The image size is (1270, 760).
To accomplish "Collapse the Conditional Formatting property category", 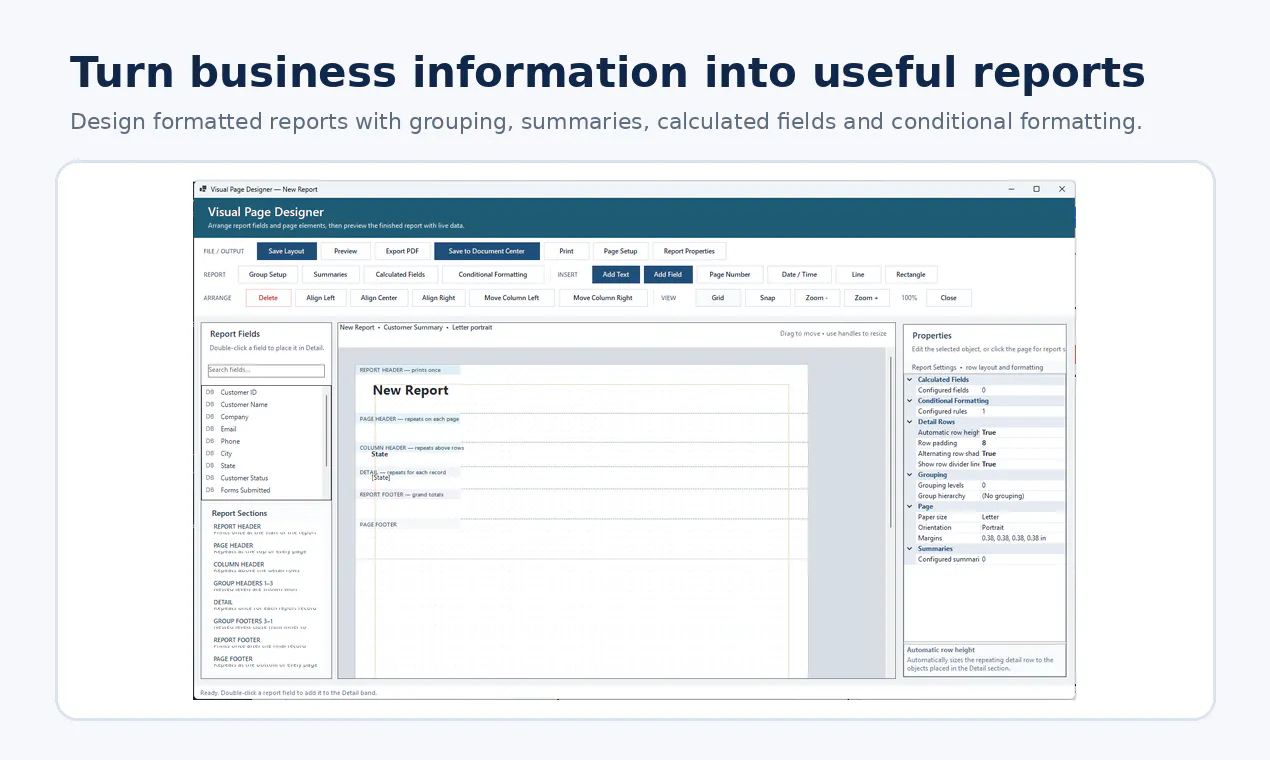I will coord(910,401).
